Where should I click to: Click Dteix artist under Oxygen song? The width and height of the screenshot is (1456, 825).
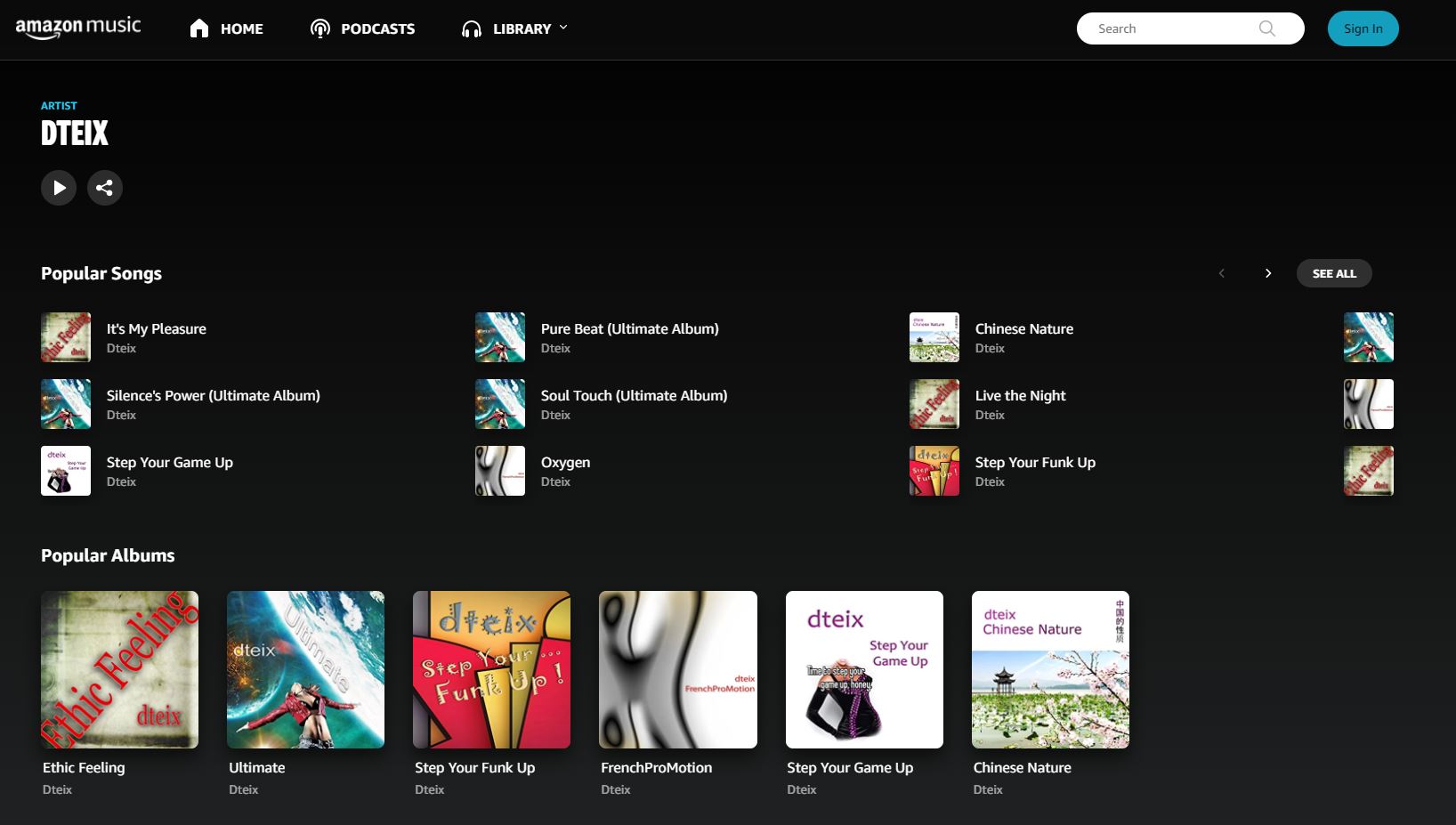pyautogui.click(x=555, y=481)
